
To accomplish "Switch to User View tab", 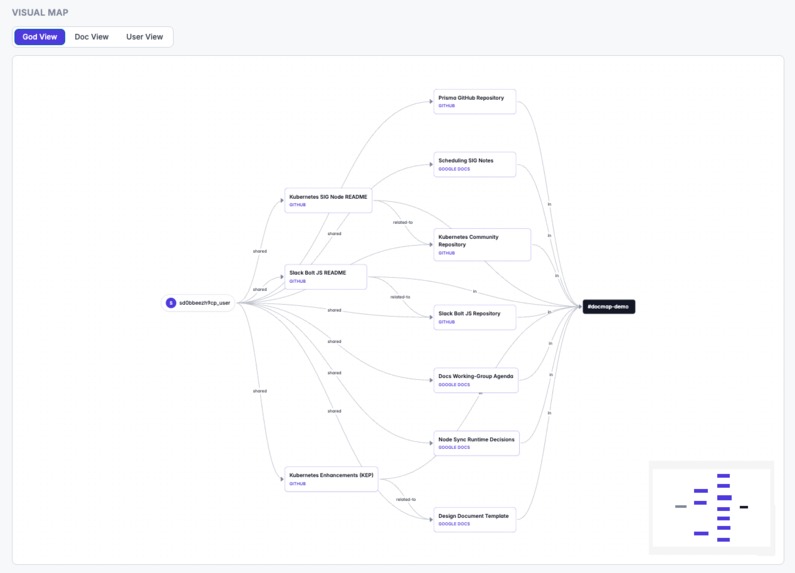I will [x=144, y=37].
